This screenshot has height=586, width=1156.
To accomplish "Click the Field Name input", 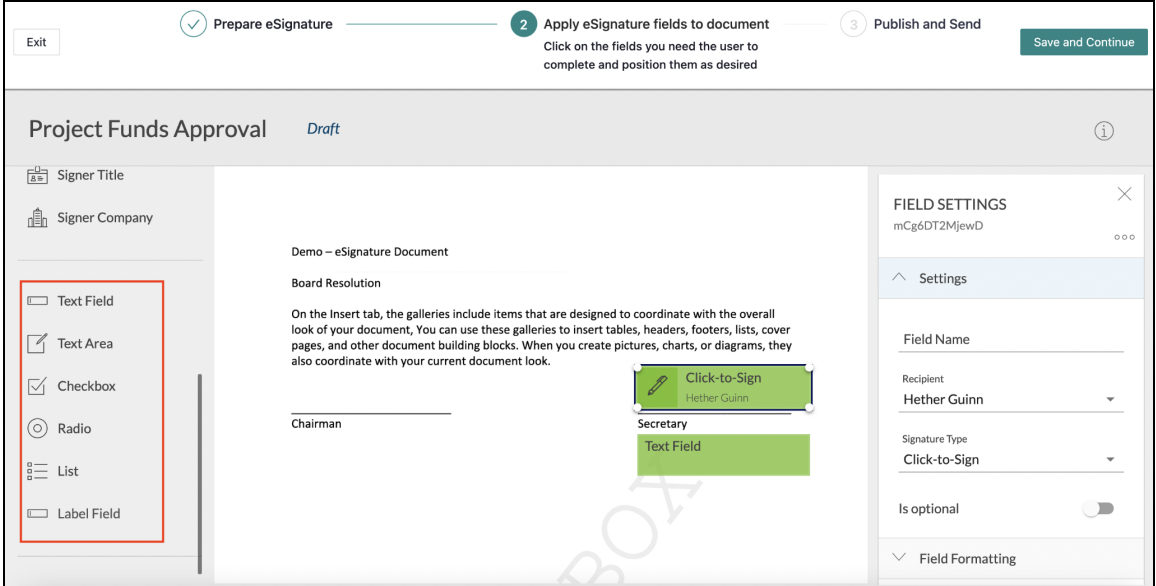I will (x=1011, y=340).
